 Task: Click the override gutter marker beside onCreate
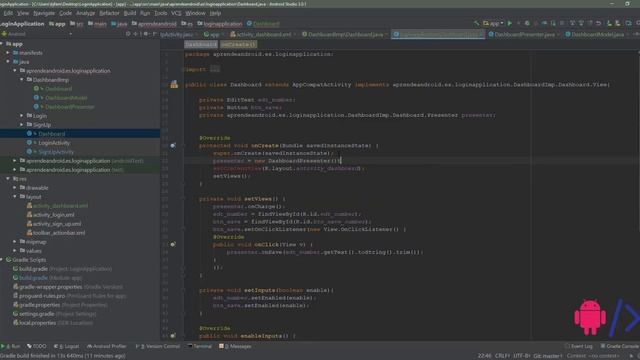coord(173,146)
